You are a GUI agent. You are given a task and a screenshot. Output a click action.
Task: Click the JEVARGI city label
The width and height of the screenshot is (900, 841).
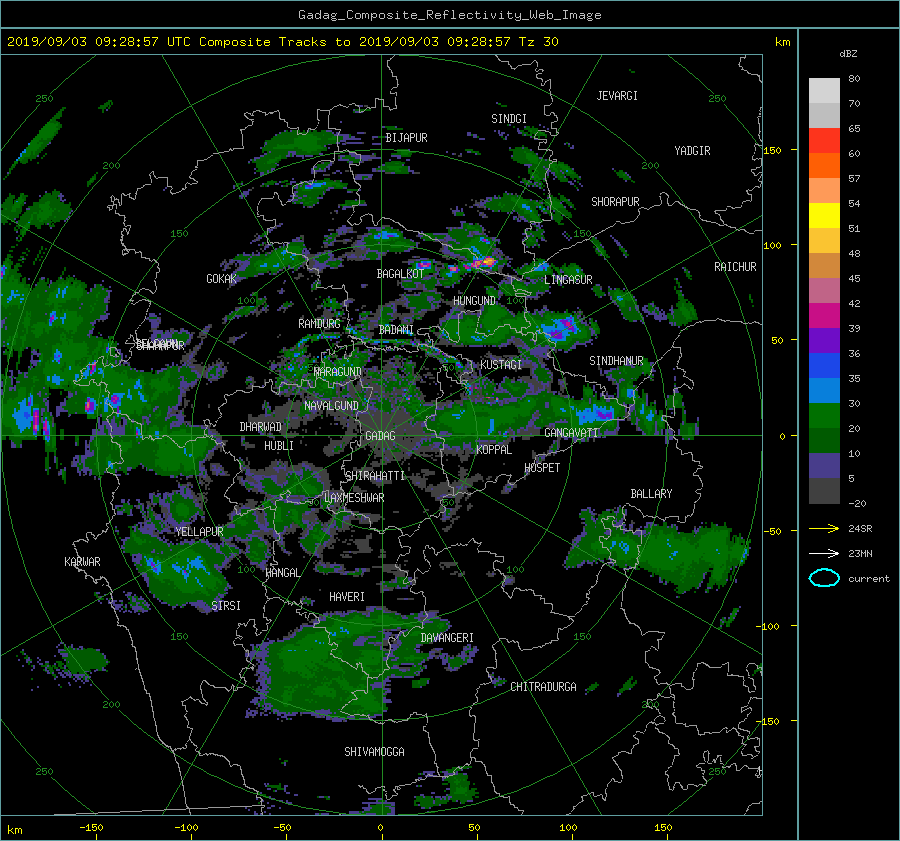click(x=617, y=96)
